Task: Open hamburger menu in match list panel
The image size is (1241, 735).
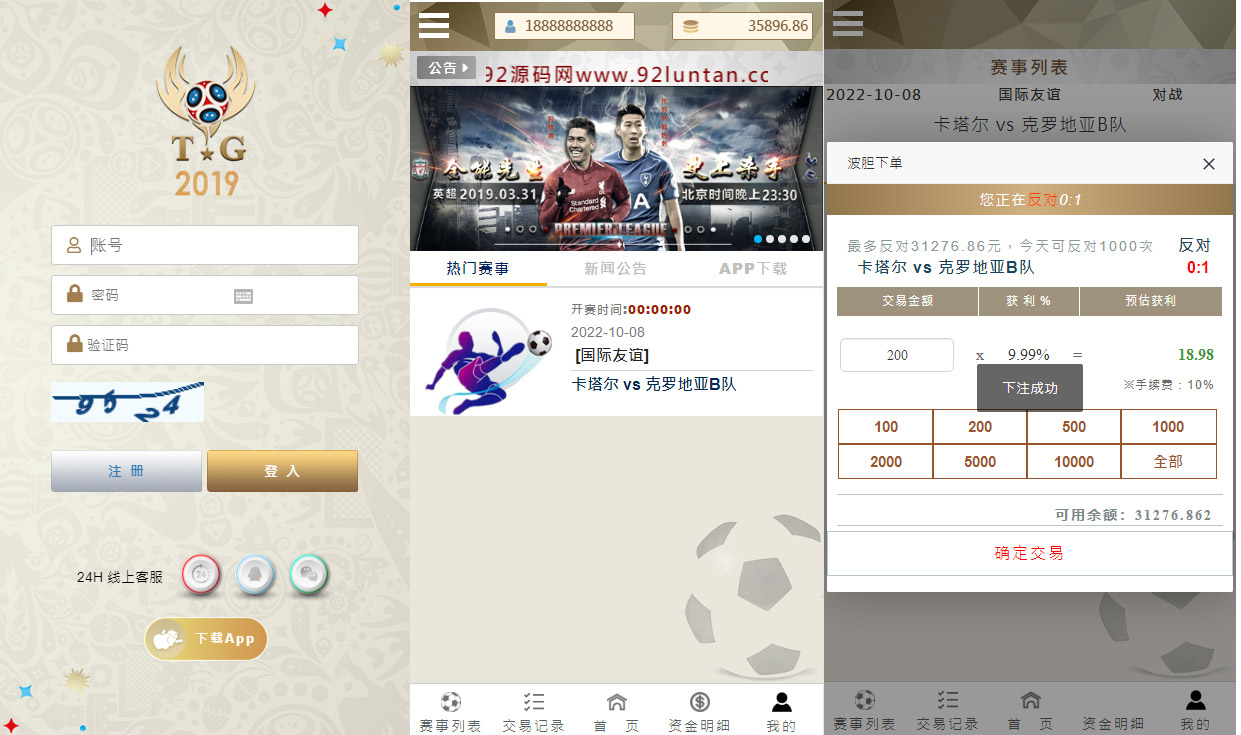Action: tap(847, 24)
